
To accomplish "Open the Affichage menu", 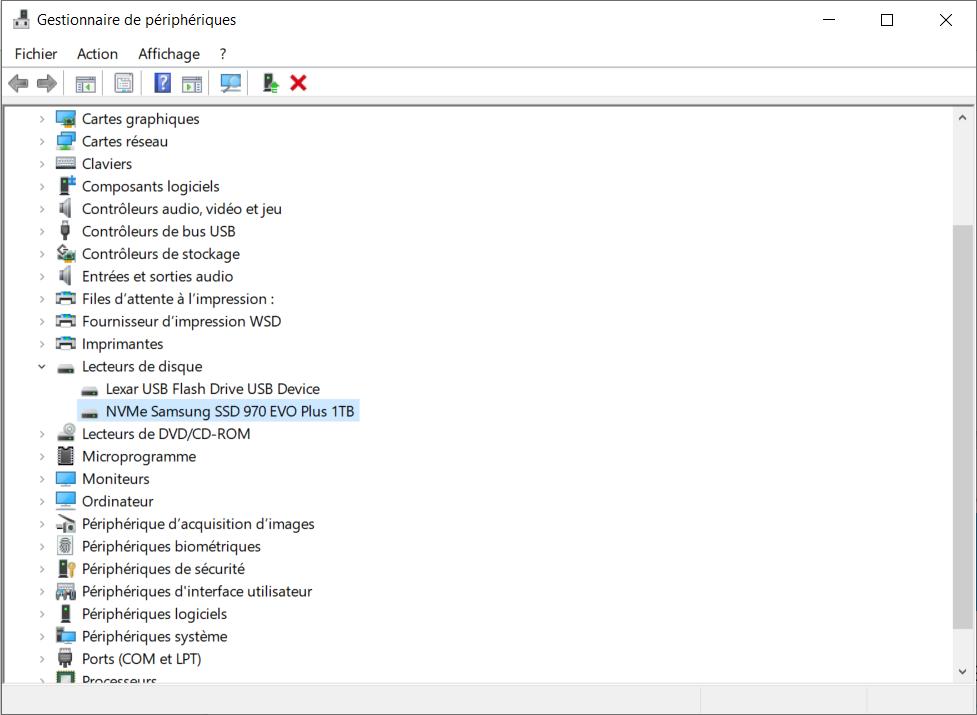I will pyautogui.click(x=169, y=54).
